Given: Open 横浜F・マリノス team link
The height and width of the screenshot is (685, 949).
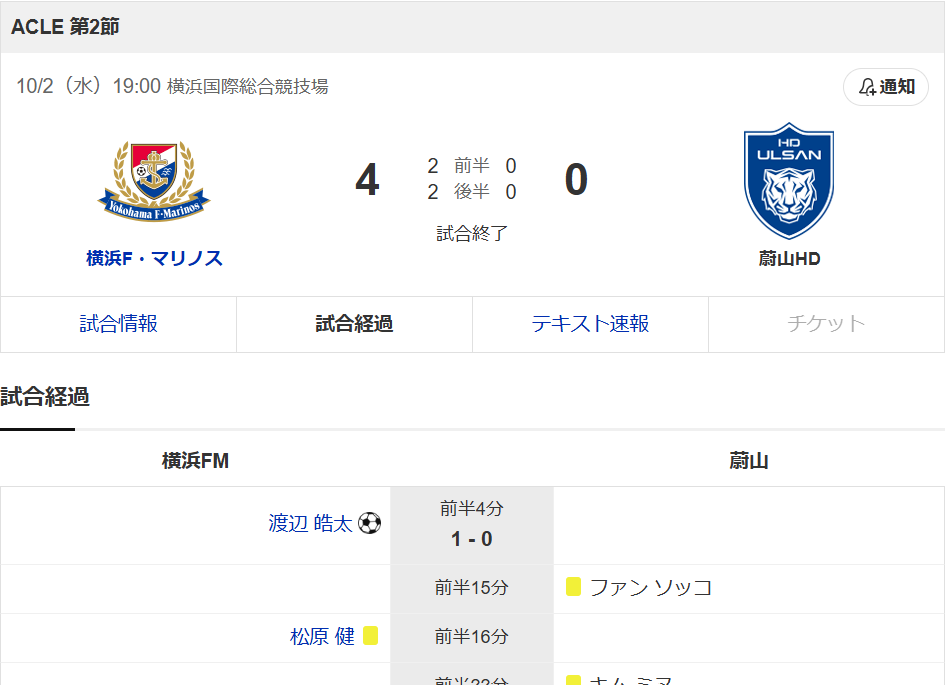Looking at the screenshot, I should (x=154, y=258).
